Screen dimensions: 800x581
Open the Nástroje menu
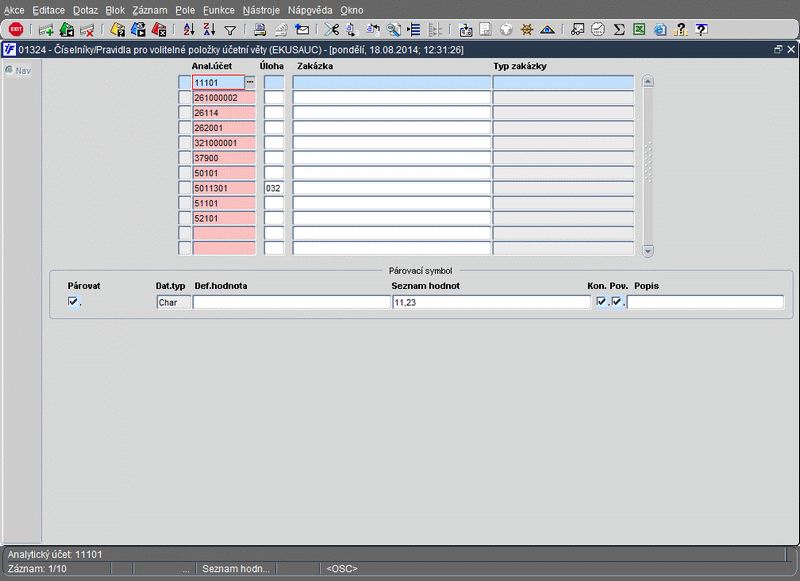[x=261, y=10]
